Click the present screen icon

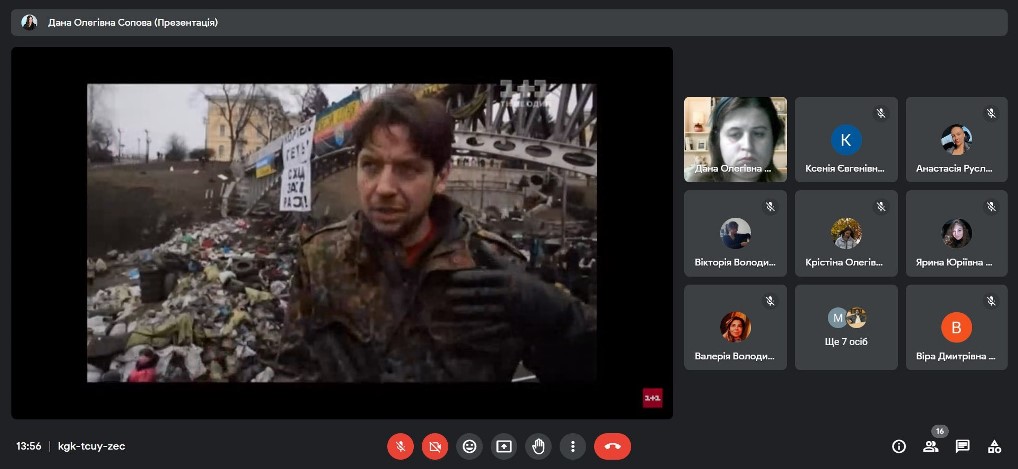pyautogui.click(x=503, y=446)
